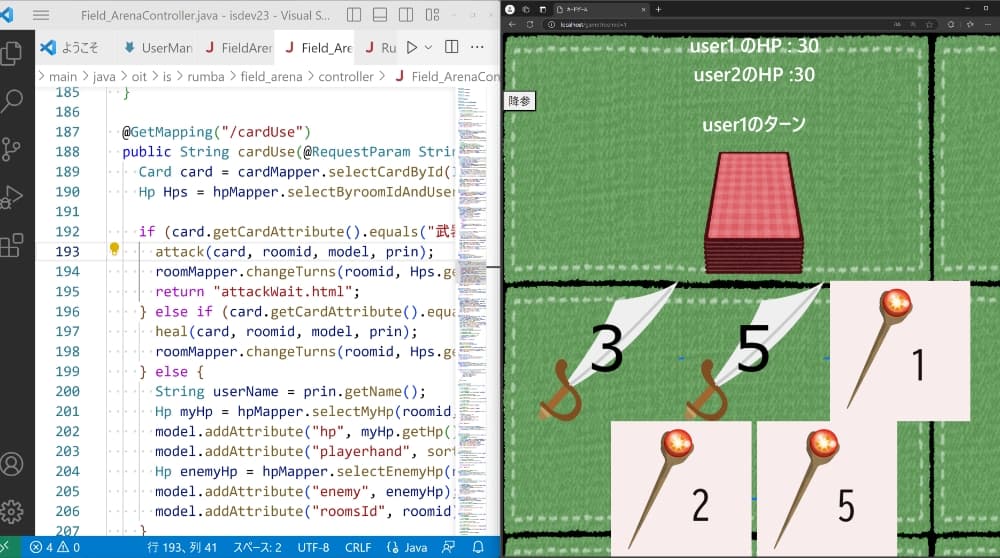Expand the 'field_arena' breadcrumb
Viewport: 1000px width, 558px height.
[x=272, y=77]
